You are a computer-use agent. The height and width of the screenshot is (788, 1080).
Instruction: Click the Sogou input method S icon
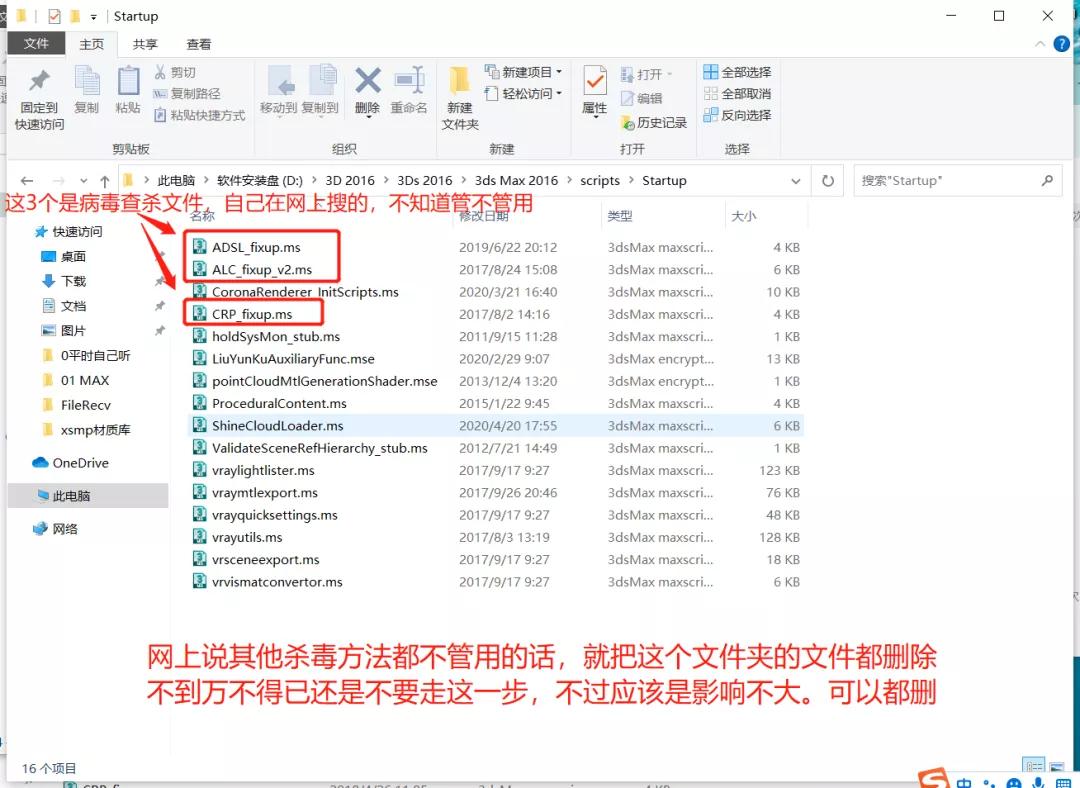[933, 778]
